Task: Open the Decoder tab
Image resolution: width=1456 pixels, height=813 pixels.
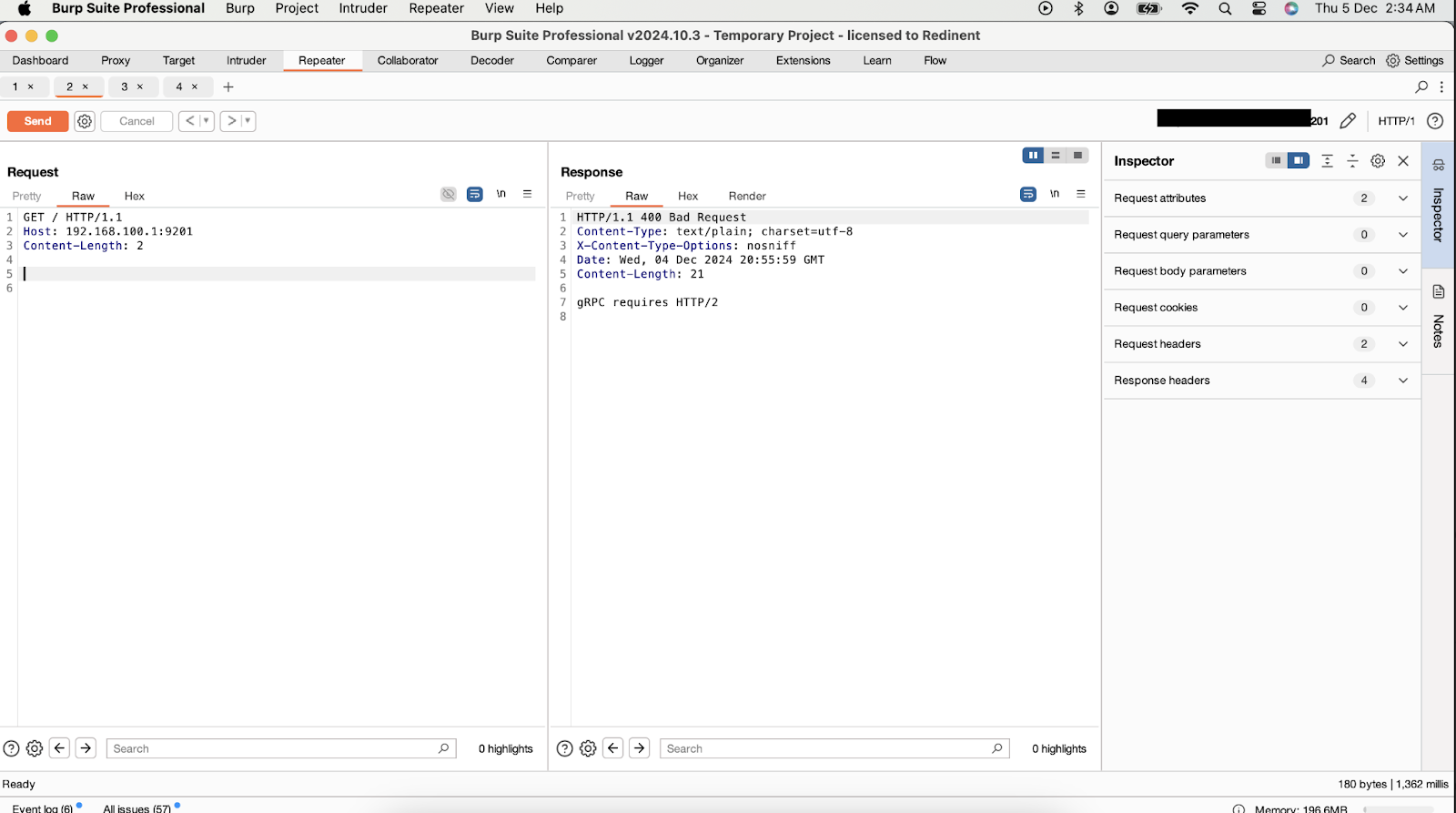Action: tap(492, 60)
